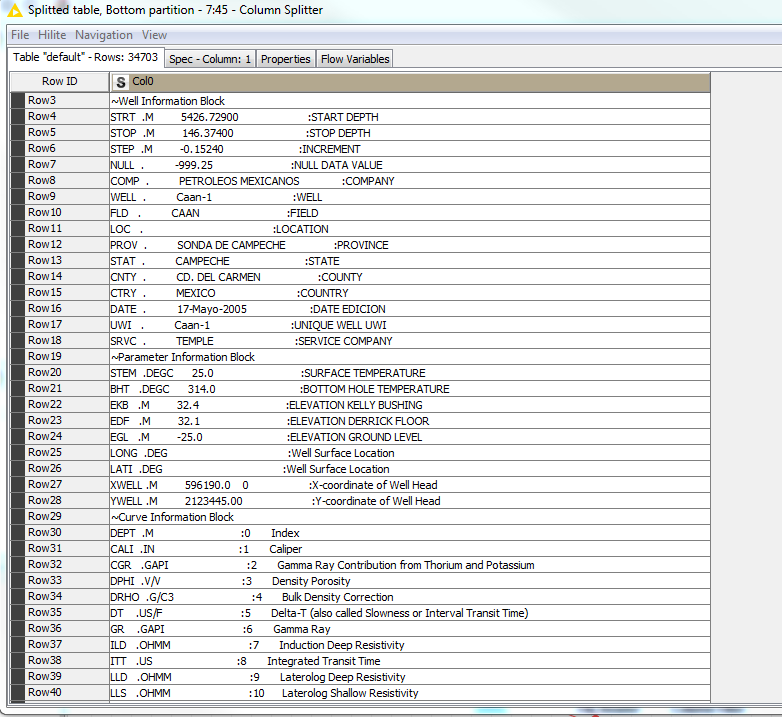This screenshot has height=717, width=782.
Task: Switch to the Spec - Column: 1 tab
Action: tap(209, 59)
